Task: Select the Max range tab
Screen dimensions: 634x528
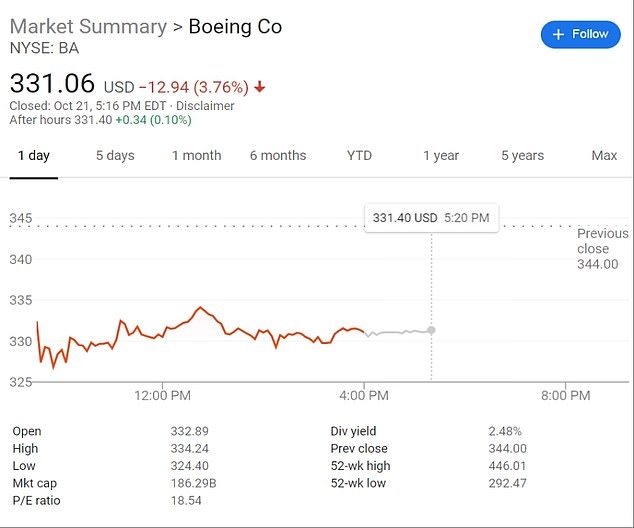Action: click(604, 156)
